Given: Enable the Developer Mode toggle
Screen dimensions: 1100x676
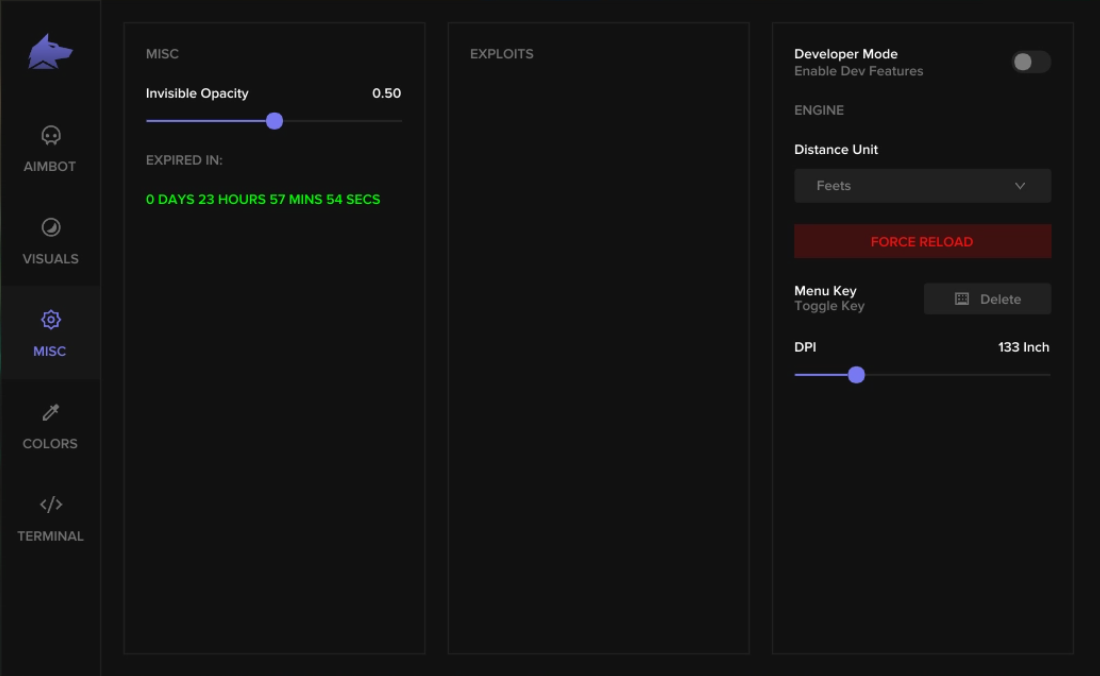Looking at the screenshot, I should coord(1031,62).
